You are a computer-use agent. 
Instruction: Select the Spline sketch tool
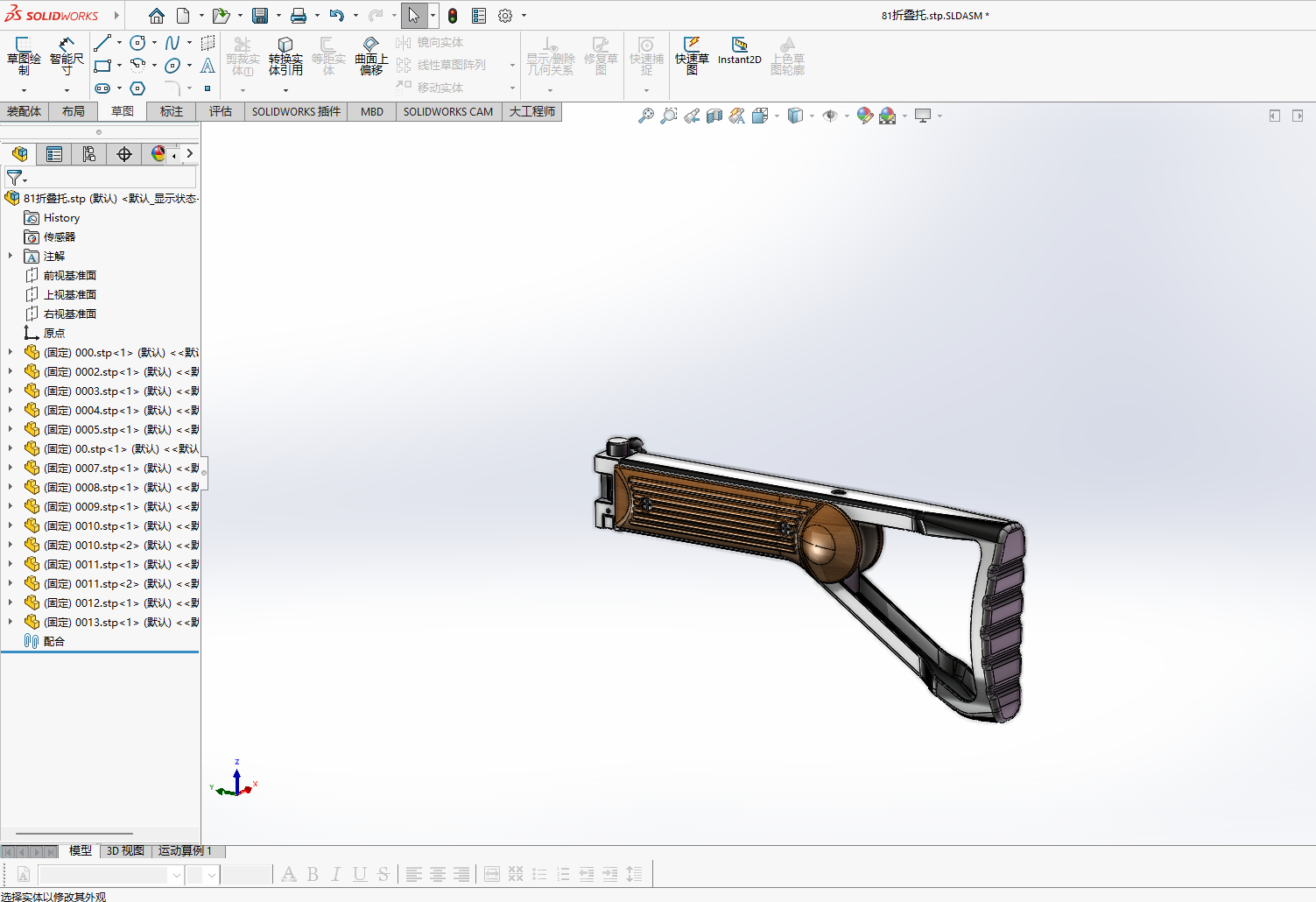click(x=172, y=42)
